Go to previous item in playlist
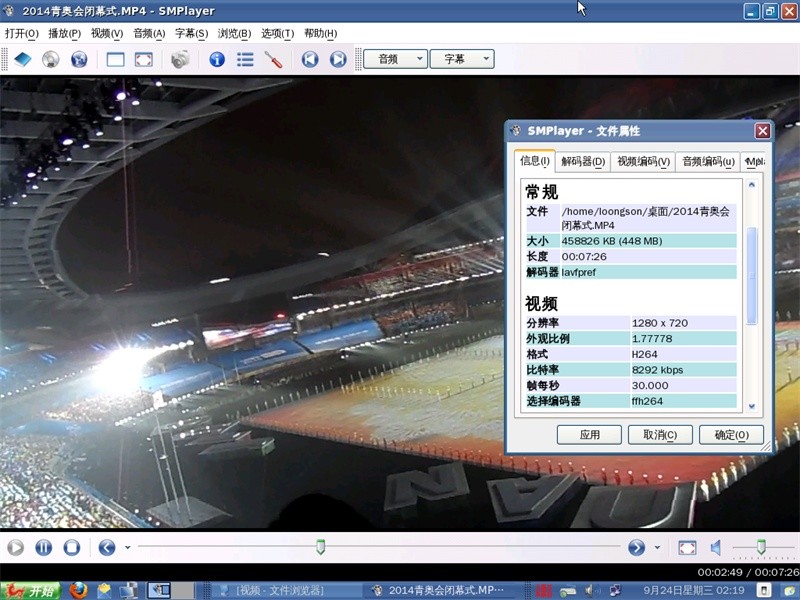The image size is (800, 600). point(310,59)
